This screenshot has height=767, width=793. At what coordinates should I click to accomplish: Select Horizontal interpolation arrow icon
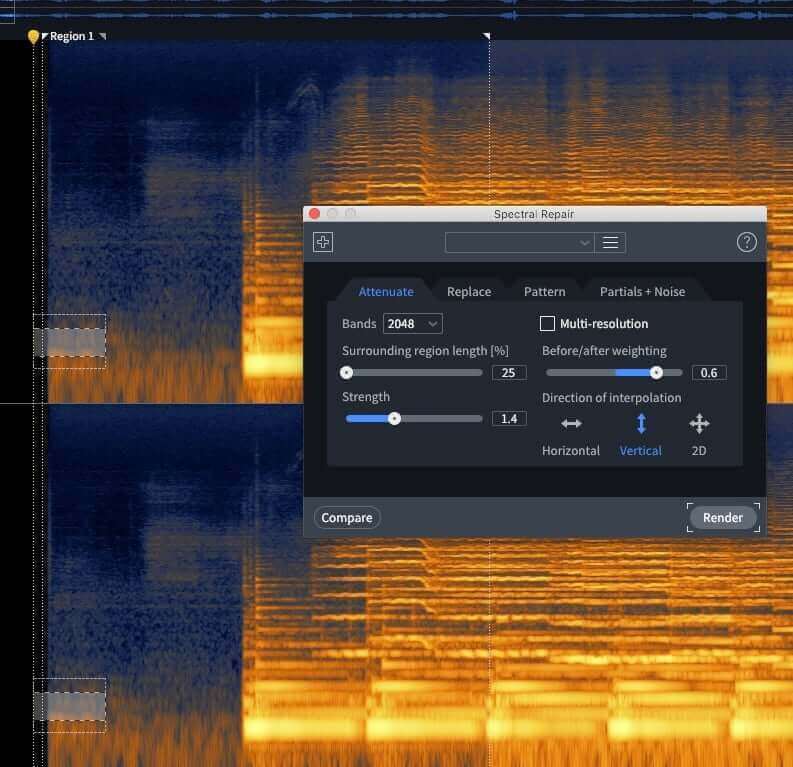pos(571,423)
